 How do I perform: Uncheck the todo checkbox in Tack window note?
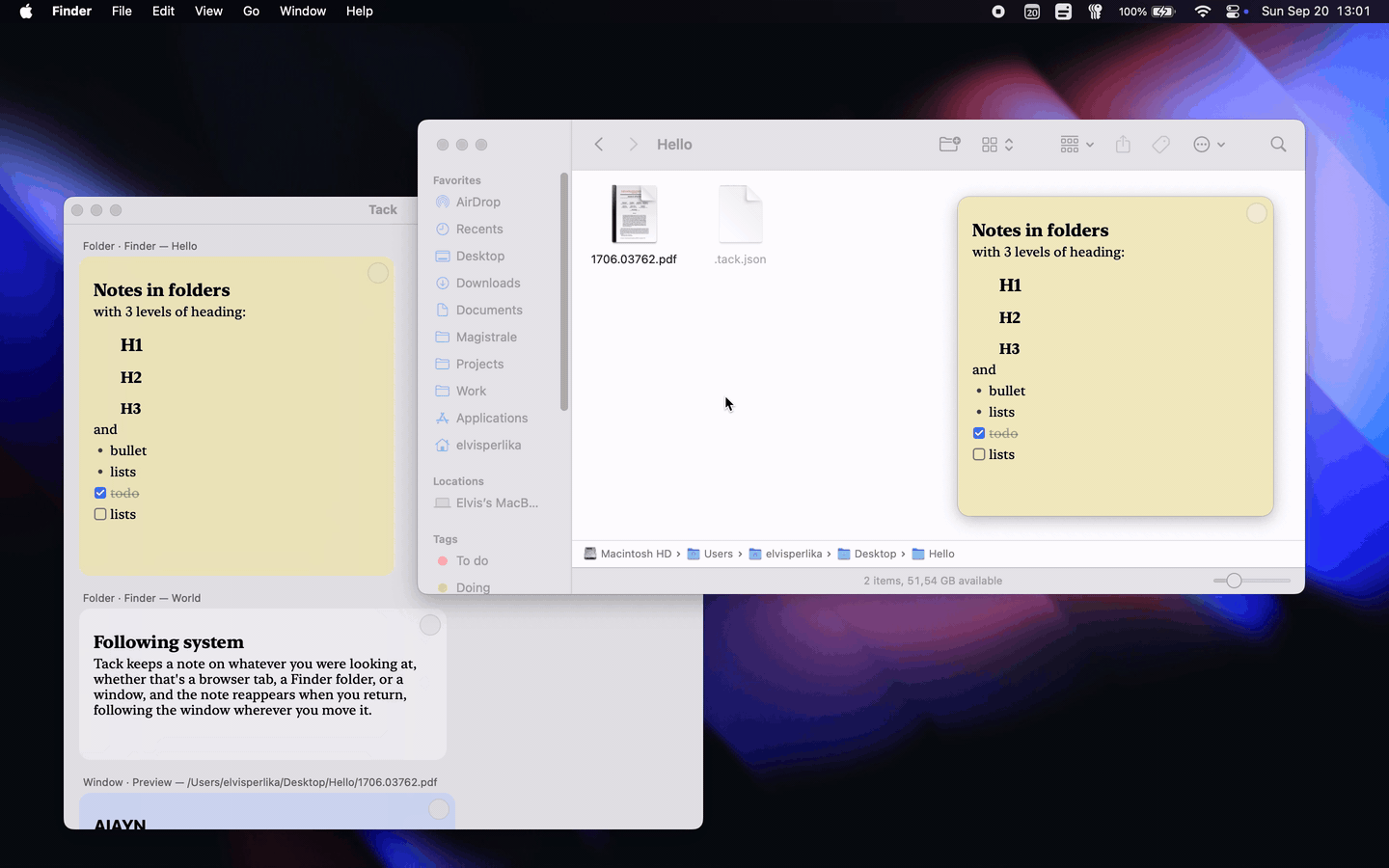tap(100, 493)
